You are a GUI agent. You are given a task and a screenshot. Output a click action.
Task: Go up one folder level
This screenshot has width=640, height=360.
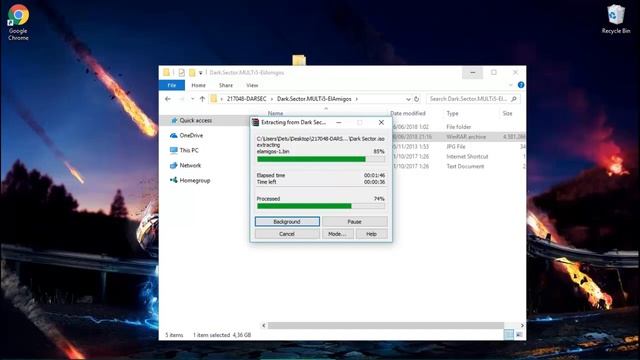[202, 99]
